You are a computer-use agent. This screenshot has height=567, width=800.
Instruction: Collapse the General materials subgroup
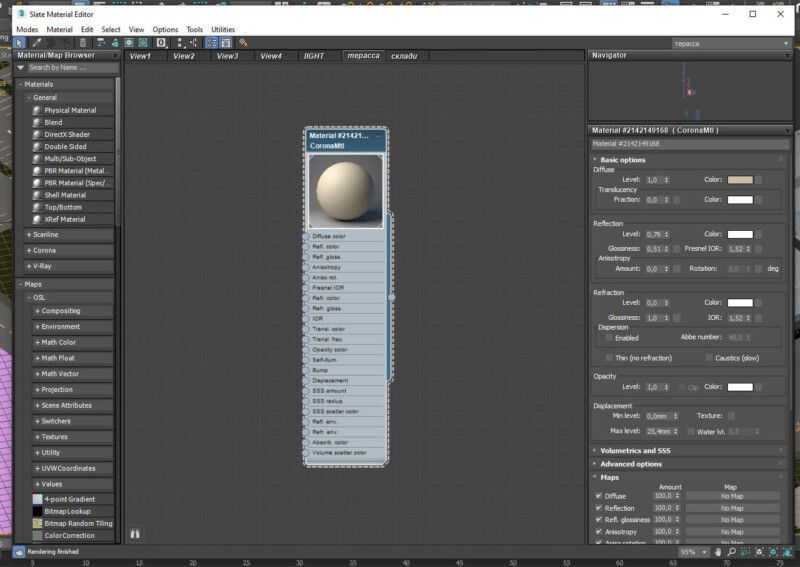[29, 97]
